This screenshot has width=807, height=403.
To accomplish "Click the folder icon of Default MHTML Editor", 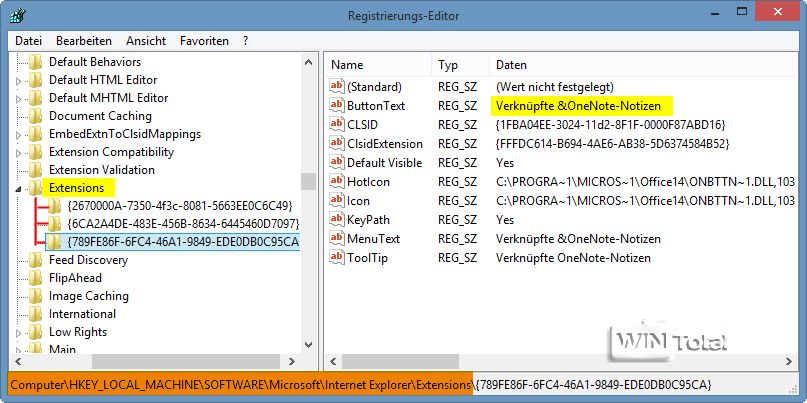I will [x=36, y=98].
